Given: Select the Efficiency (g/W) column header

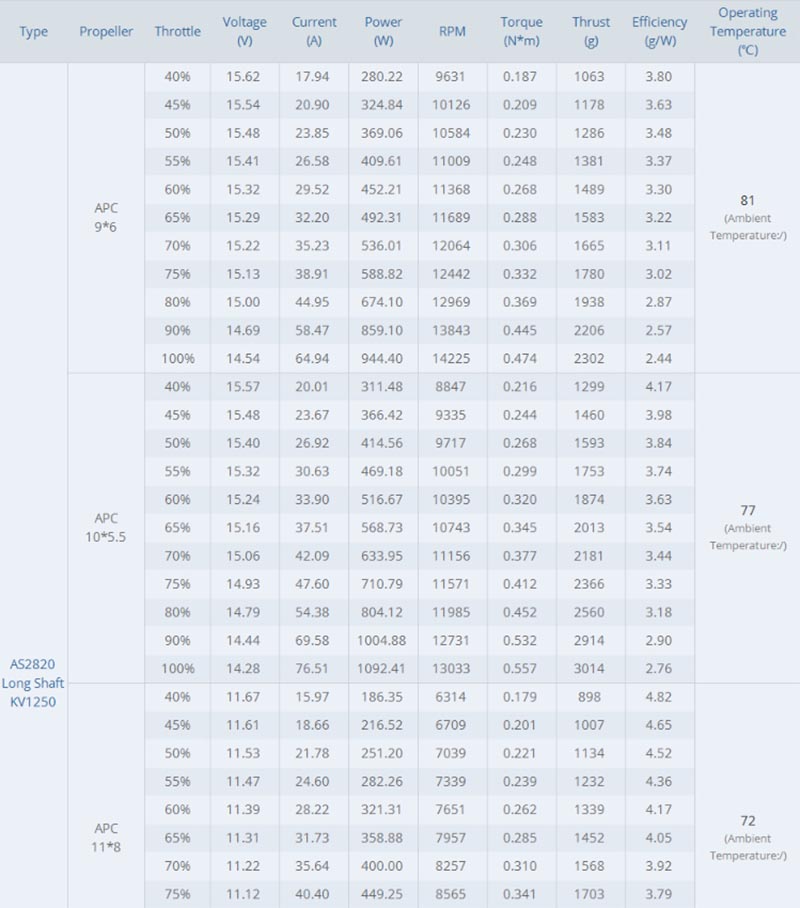Looking at the screenshot, I should [659, 32].
